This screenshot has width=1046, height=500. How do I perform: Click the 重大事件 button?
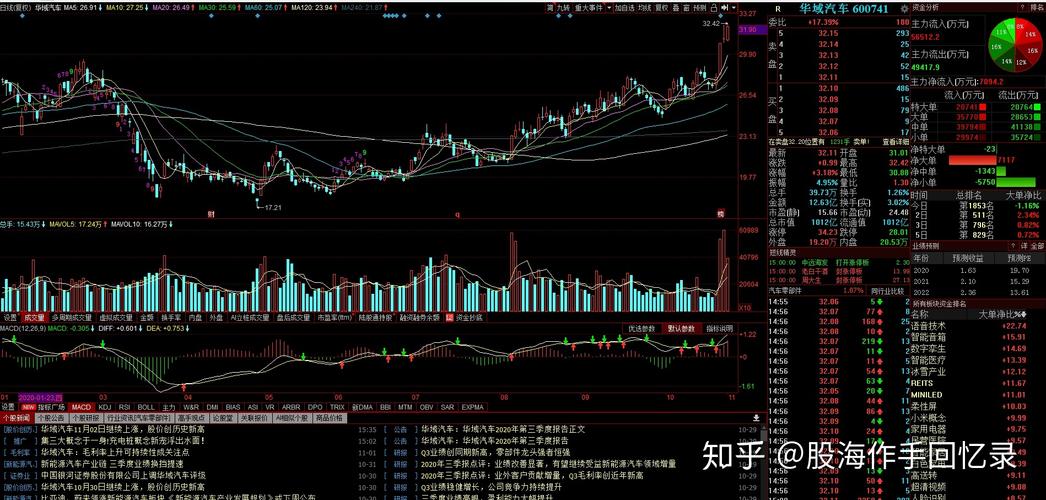[x=588, y=8]
